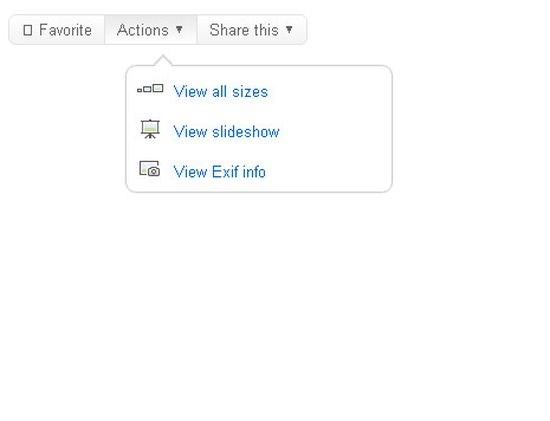Click the Share this button label
Viewport: 550px width, 421px height.
(x=244, y=30)
